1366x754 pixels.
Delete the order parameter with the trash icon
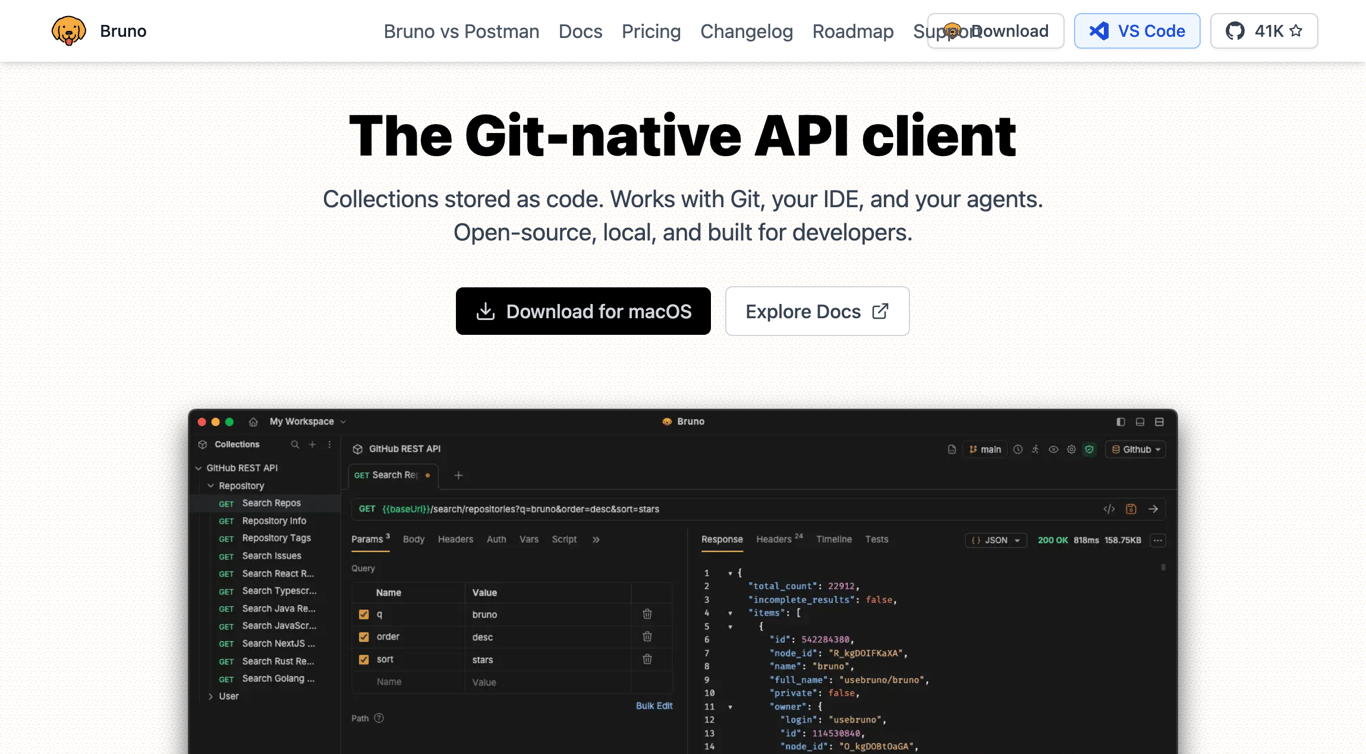coord(647,636)
